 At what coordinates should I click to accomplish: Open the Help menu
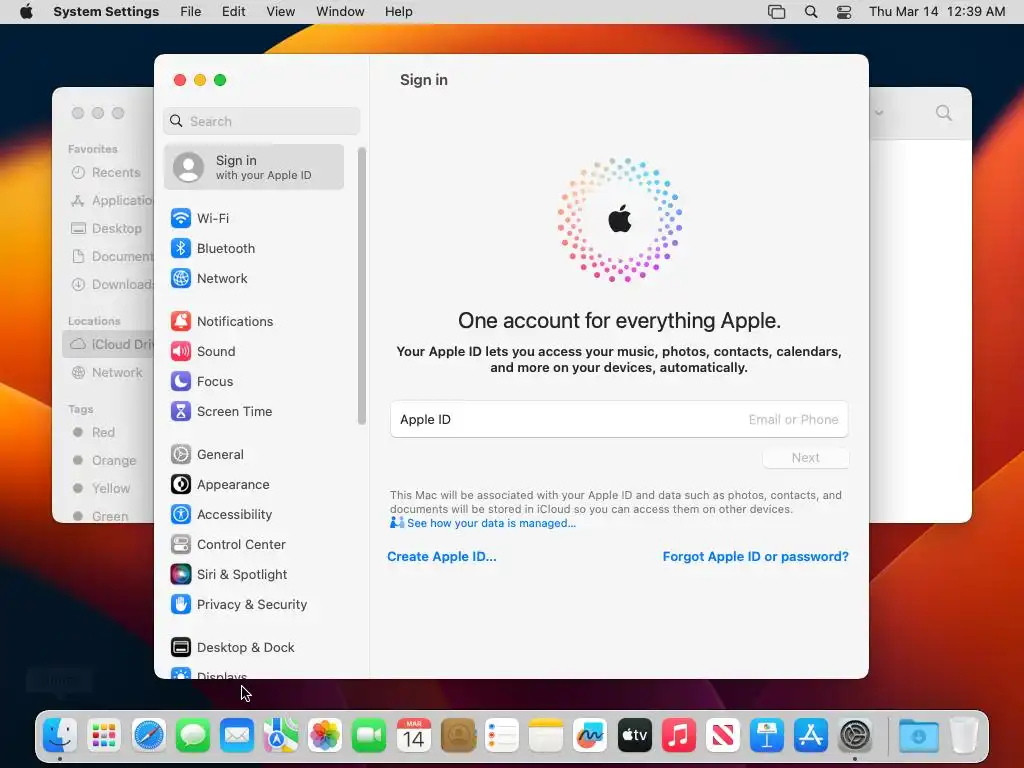pyautogui.click(x=398, y=12)
